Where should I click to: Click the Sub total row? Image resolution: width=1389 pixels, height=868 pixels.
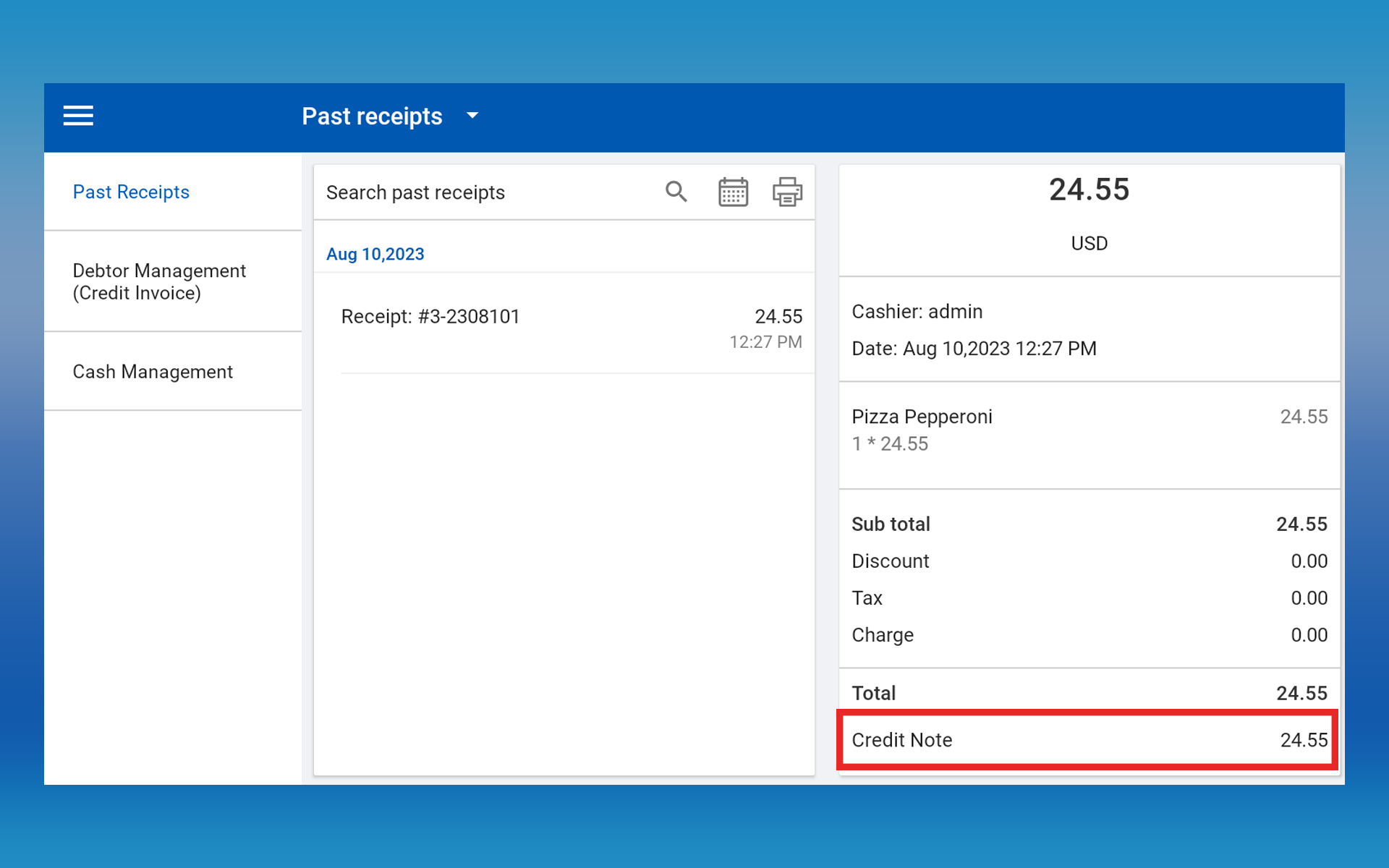click(x=1088, y=524)
